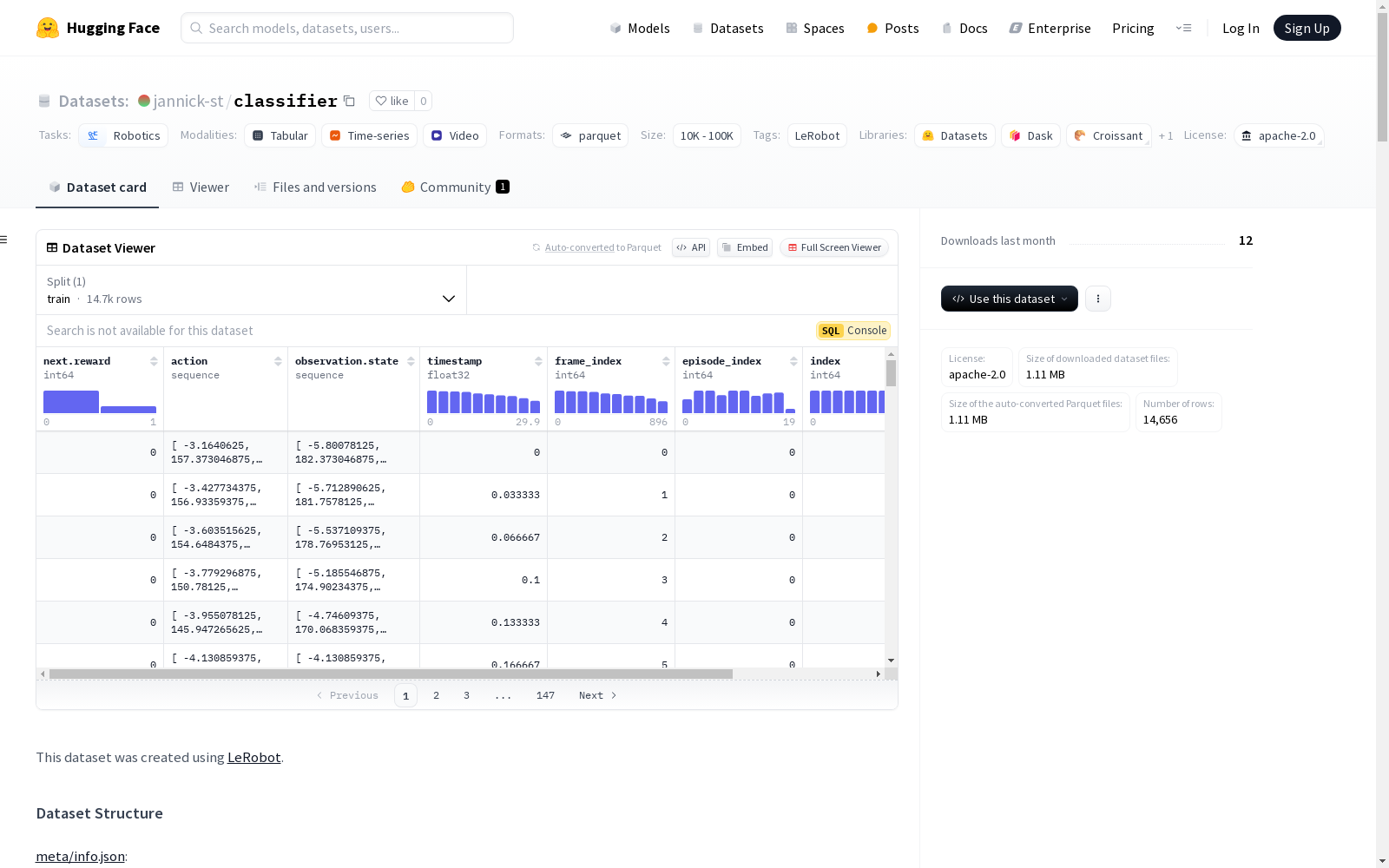Viewport: 1389px width, 868px height.
Task: Click the timestamp histogram range
Action: tap(484, 402)
